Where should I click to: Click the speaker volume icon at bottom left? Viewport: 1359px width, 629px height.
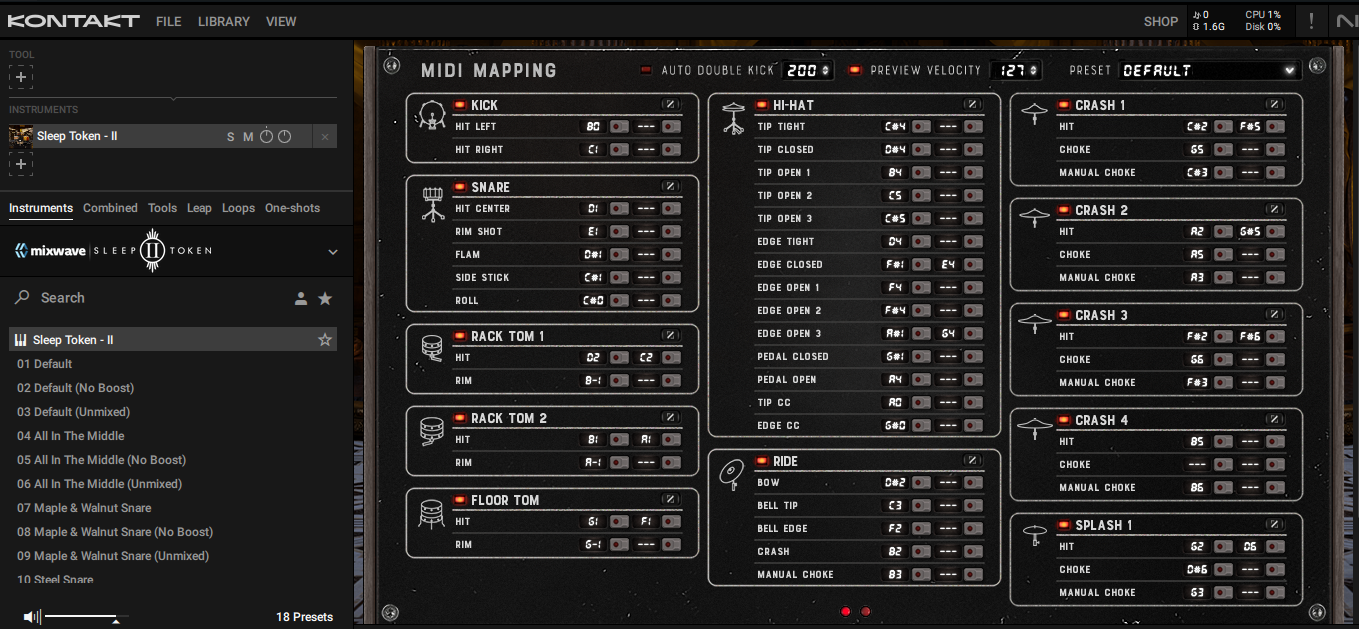32,616
